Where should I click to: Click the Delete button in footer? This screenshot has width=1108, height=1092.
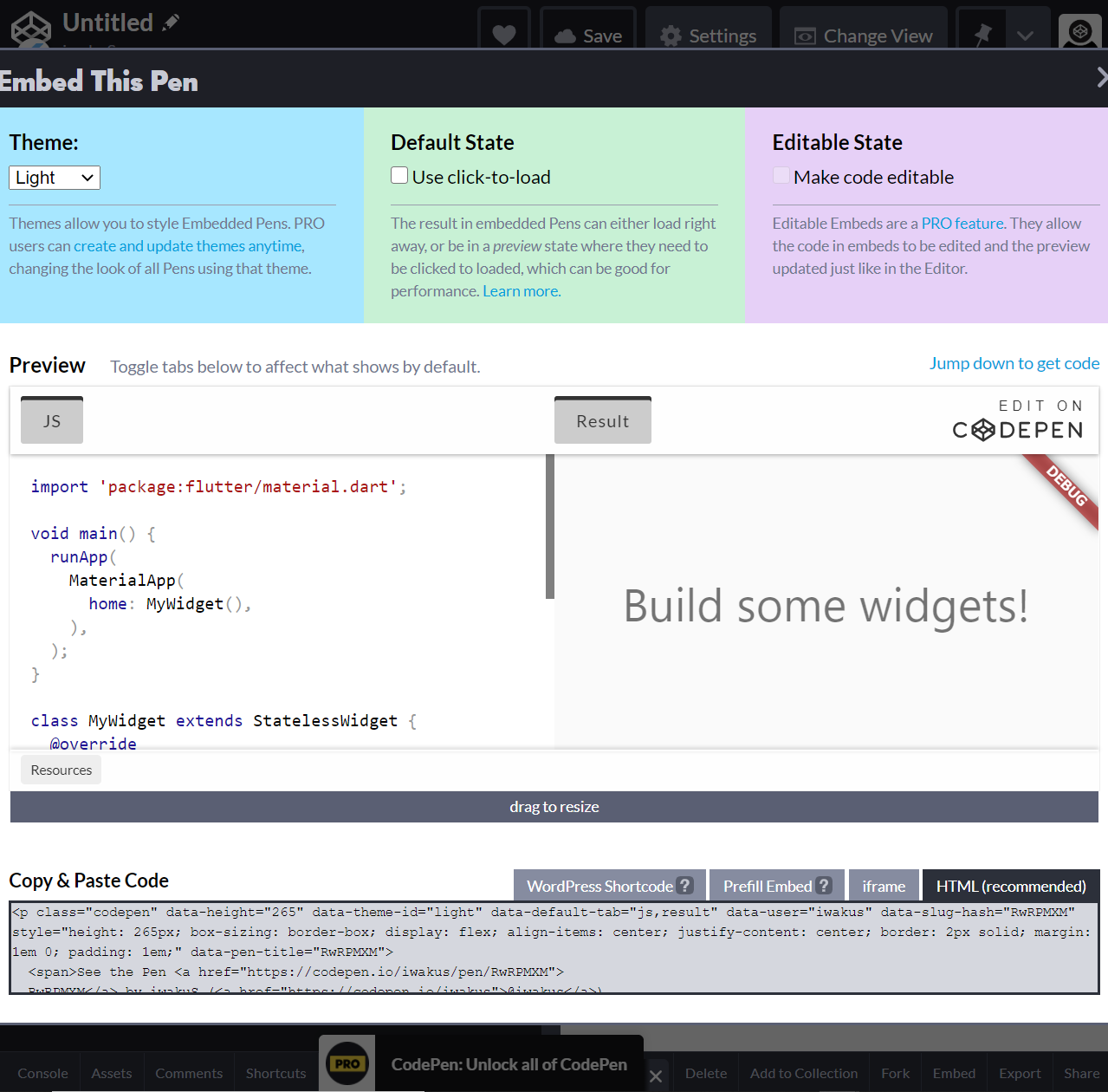click(x=706, y=1073)
